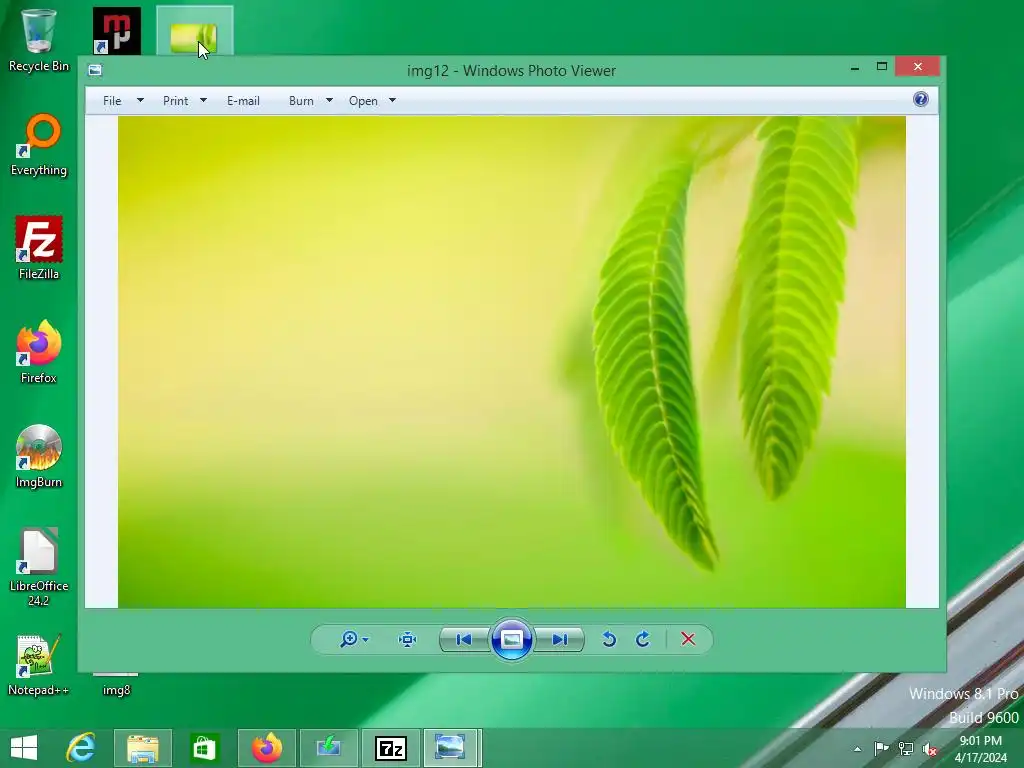This screenshot has height=768, width=1024.
Task: Close the Windows Photo Viewer window
Action: (918, 67)
